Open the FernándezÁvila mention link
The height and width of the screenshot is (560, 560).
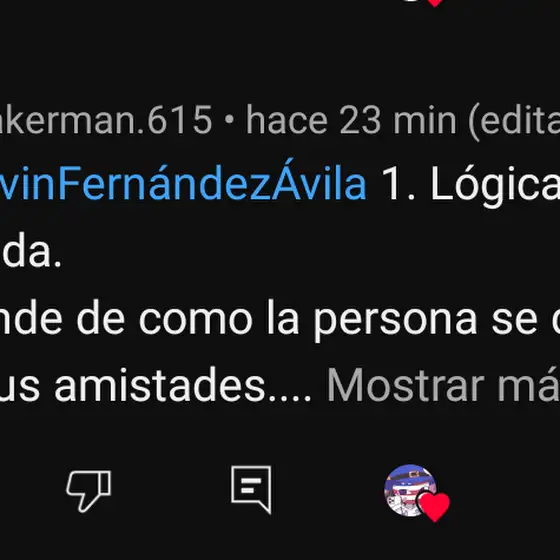(x=183, y=183)
